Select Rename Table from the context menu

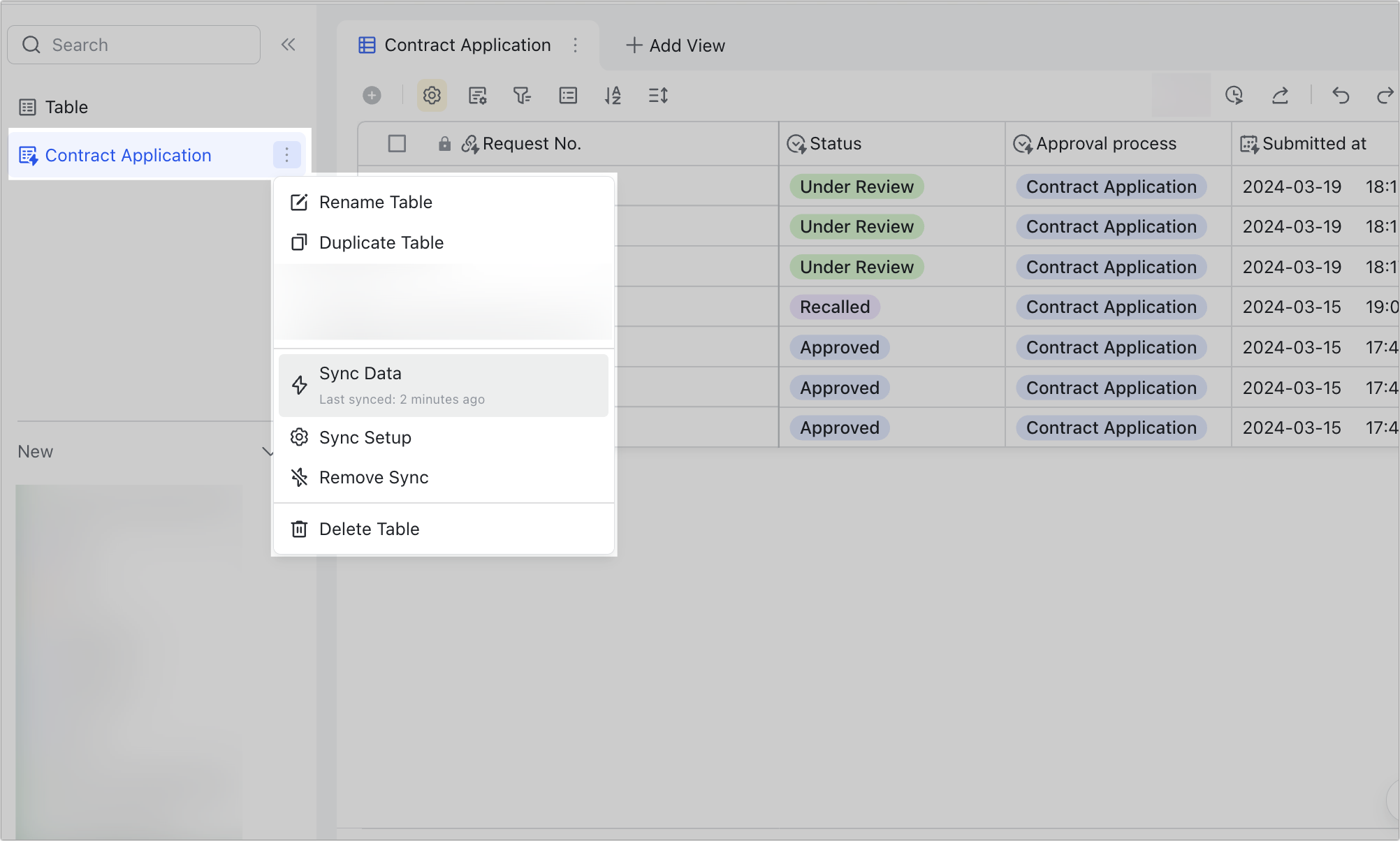(375, 202)
